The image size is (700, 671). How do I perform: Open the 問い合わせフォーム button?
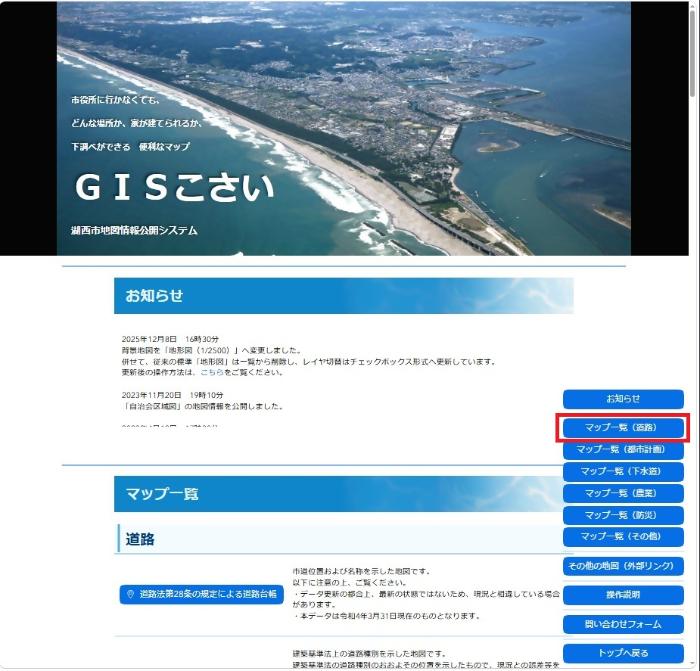coord(623,624)
